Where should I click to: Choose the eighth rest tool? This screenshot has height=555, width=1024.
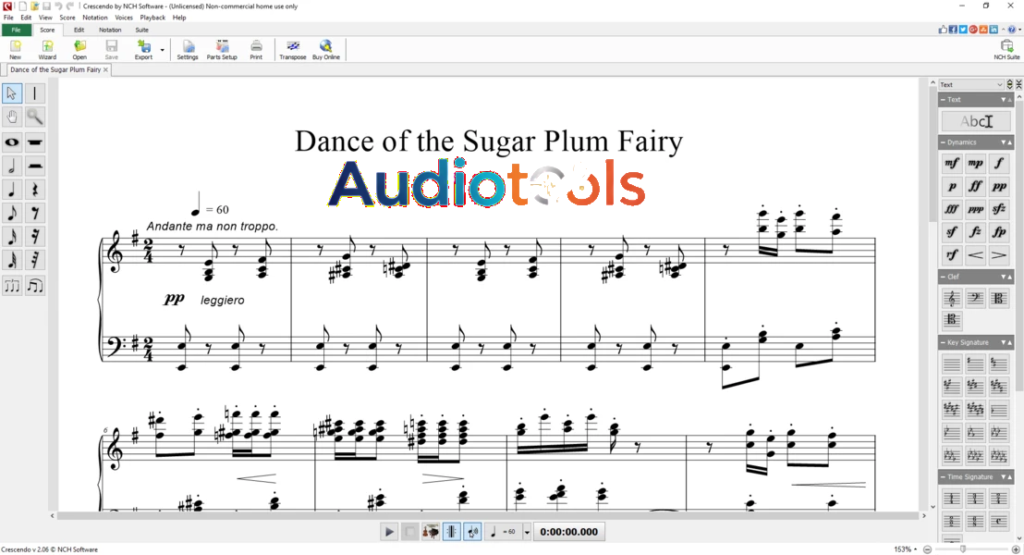[35, 213]
